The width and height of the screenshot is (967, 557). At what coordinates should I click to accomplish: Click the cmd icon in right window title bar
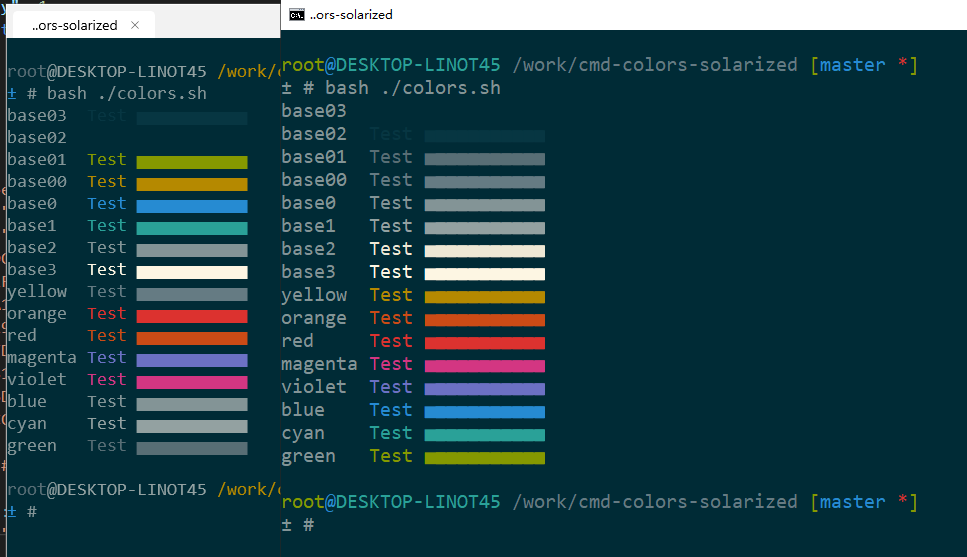(x=297, y=15)
